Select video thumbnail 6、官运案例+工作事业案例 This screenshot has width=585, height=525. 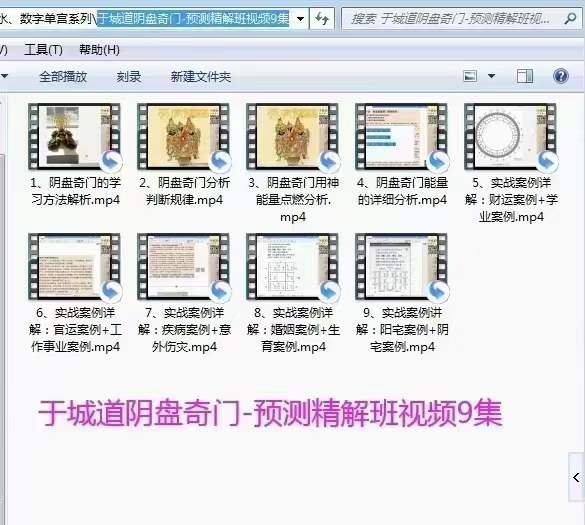pos(75,266)
